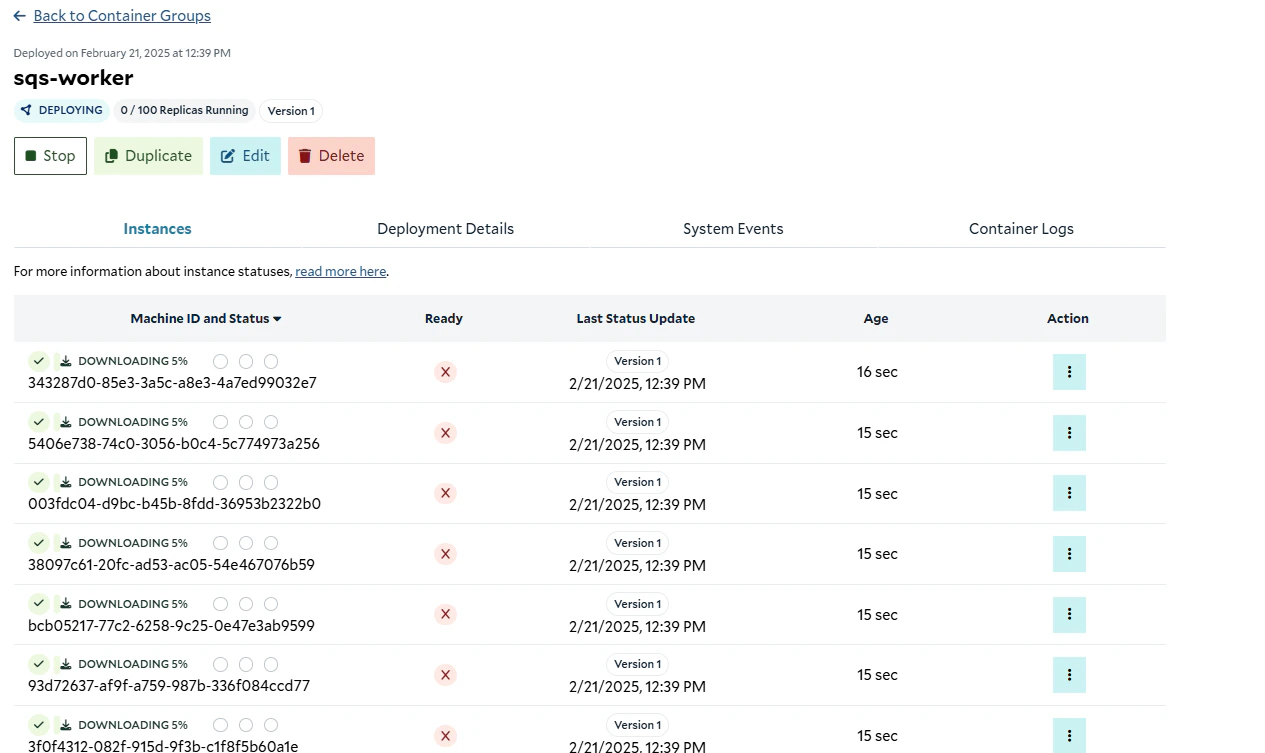Open action menu for machine bcb05217-77c2-6258-9c25-0e47e3ab9599
Screen dimensions: 1265x753
coord(1069,615)
